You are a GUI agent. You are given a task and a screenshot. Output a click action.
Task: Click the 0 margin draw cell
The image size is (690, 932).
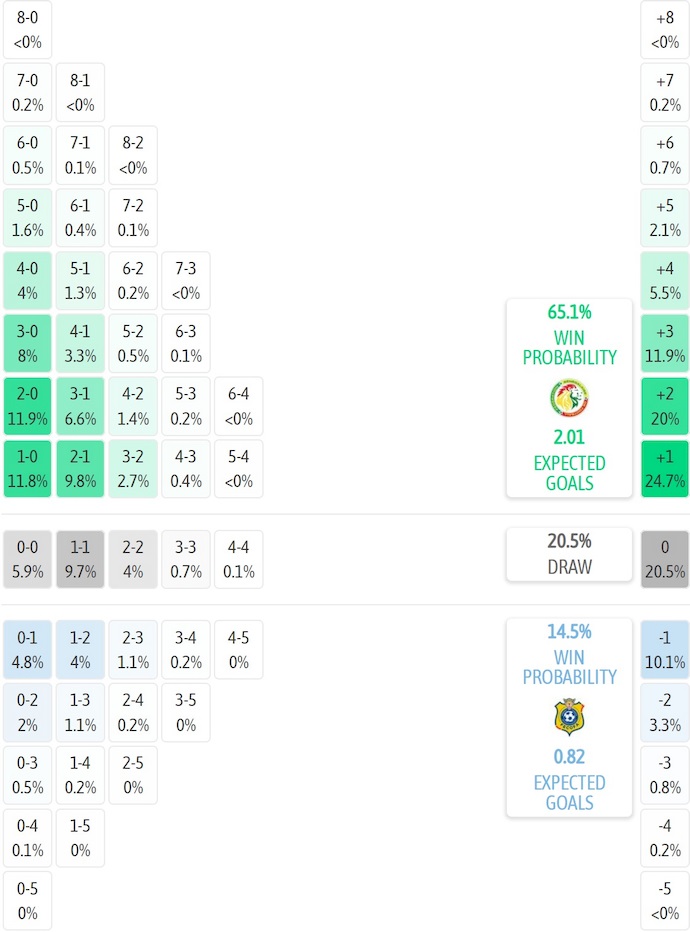[x=665, y=559]
